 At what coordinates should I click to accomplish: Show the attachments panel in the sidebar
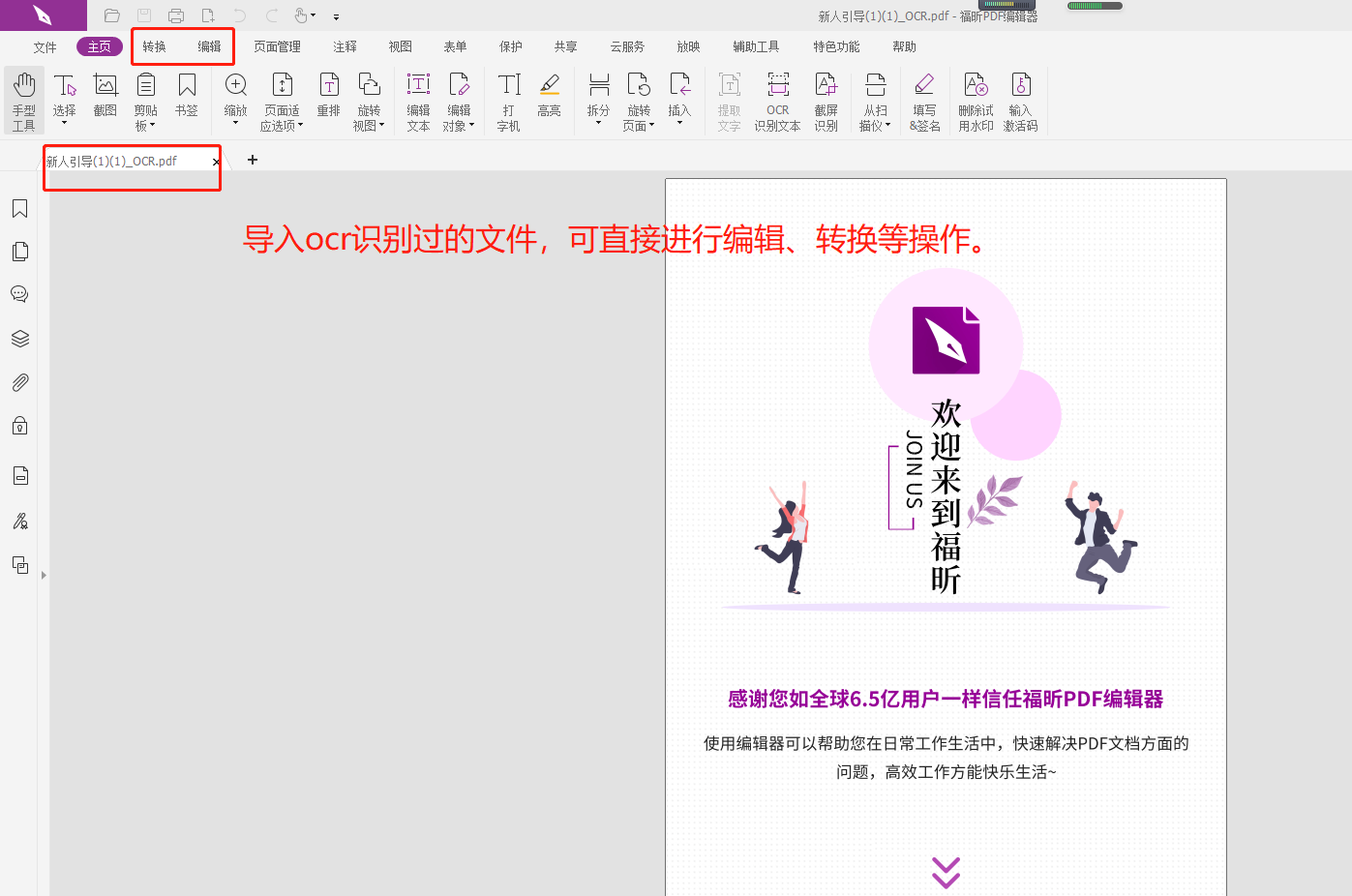click(19, 382)
